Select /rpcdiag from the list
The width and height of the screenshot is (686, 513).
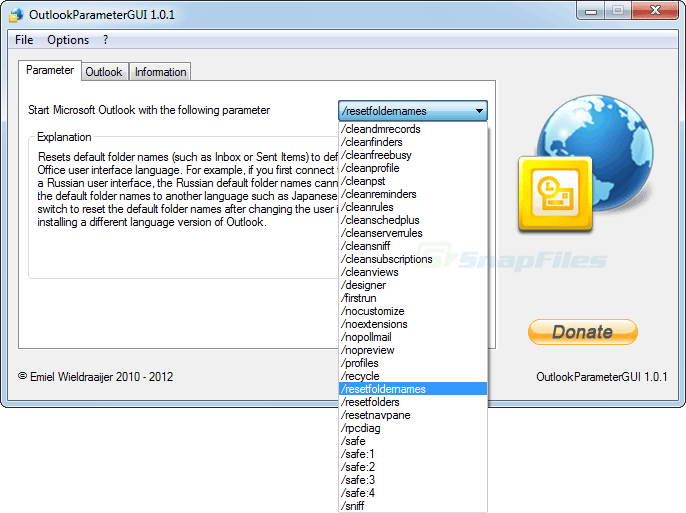tap(361, 428)
